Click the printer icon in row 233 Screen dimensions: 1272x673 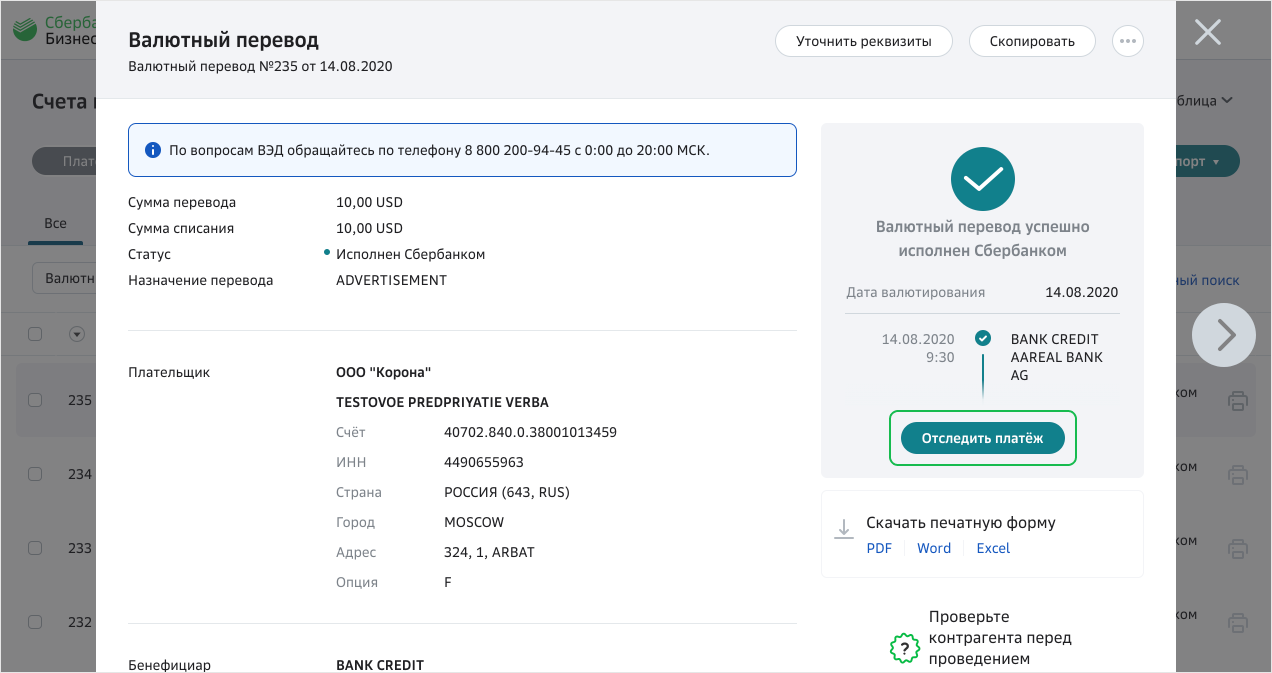[x=1237, y=548]
